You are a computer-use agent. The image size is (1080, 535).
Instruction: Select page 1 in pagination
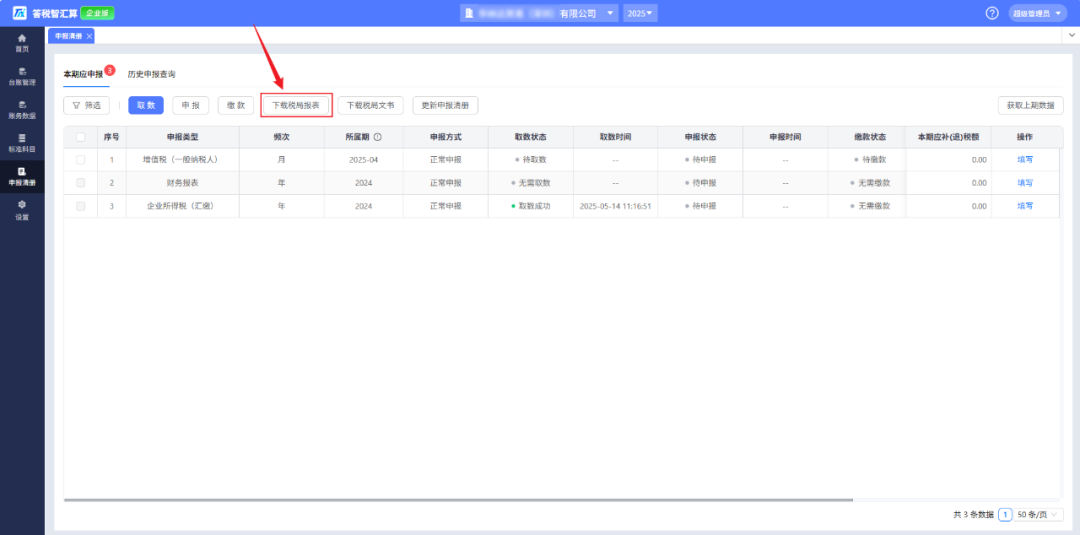1005,514
